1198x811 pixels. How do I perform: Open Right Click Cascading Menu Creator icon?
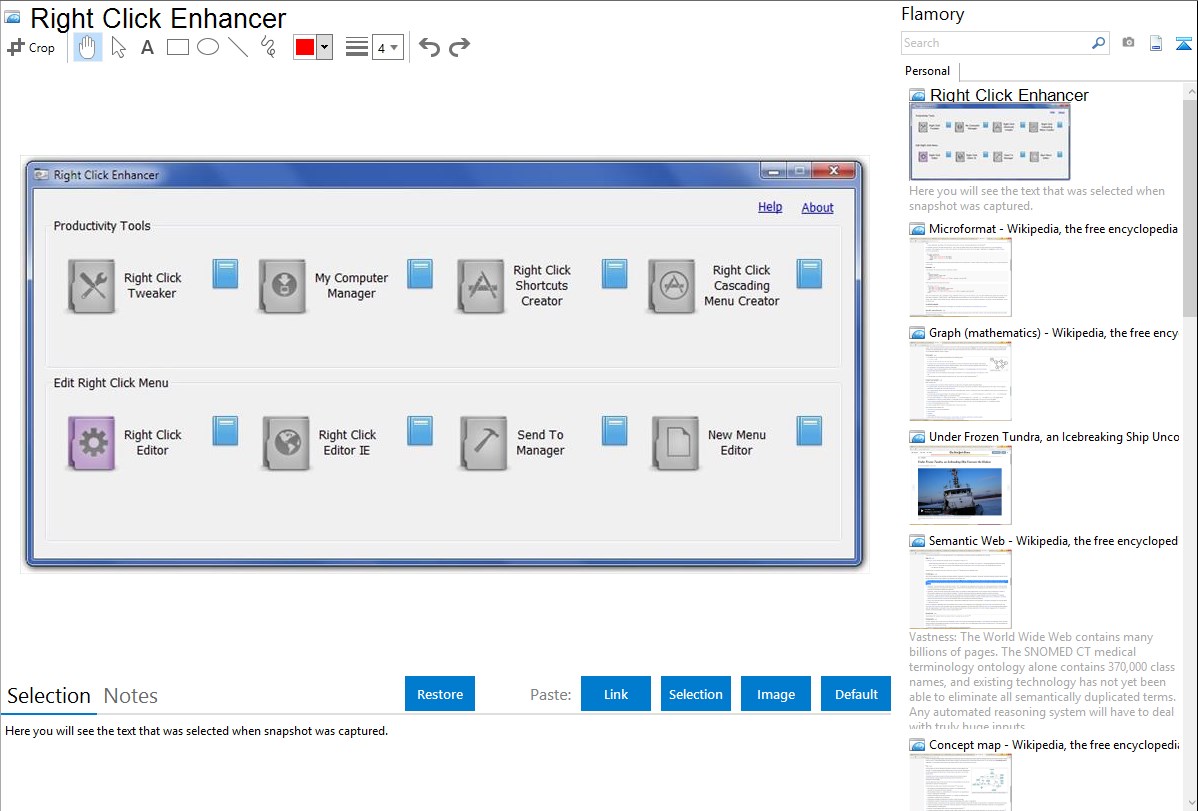tap(672, 286)
